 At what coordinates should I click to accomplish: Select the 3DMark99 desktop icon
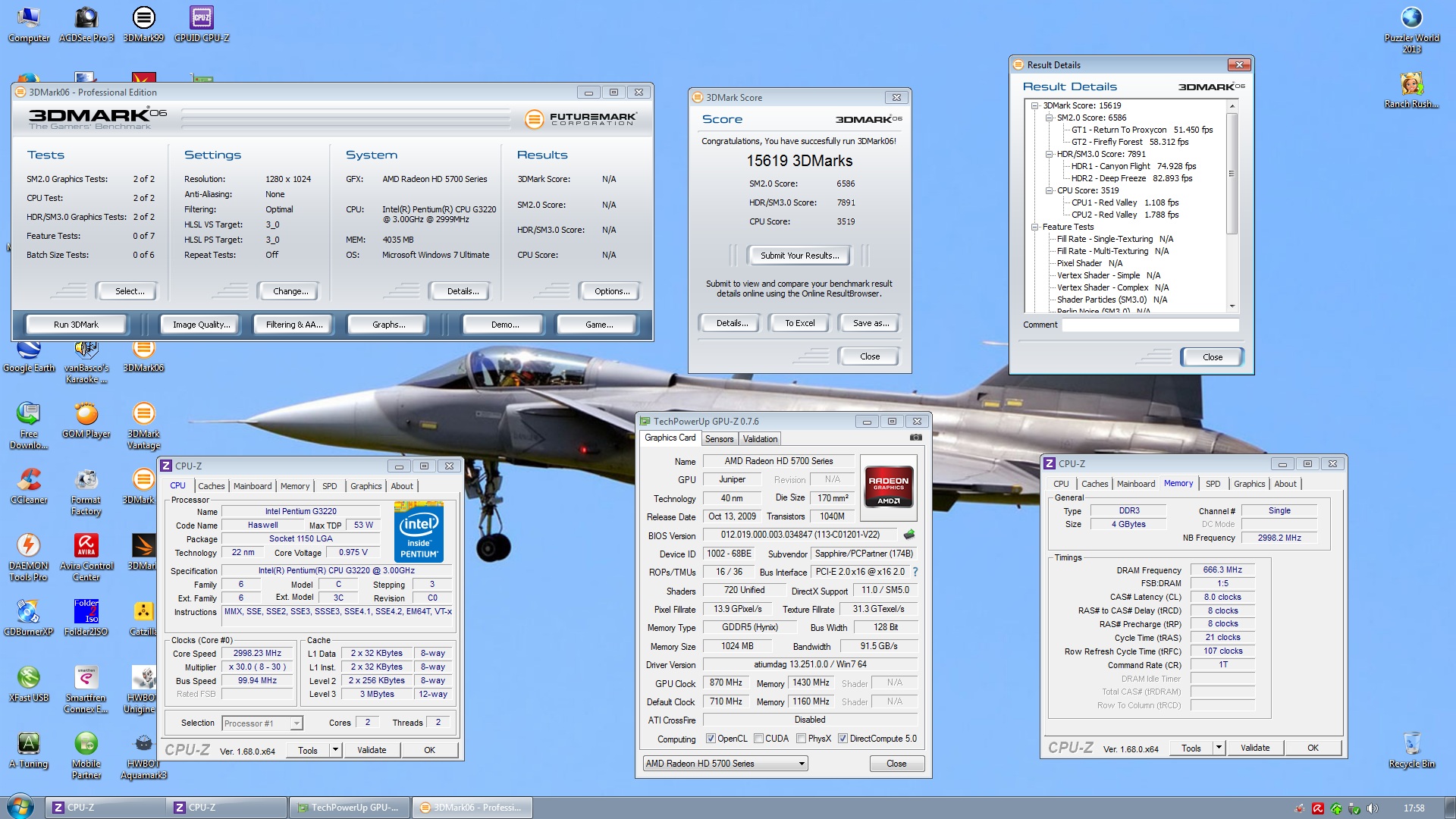(143, 24)
